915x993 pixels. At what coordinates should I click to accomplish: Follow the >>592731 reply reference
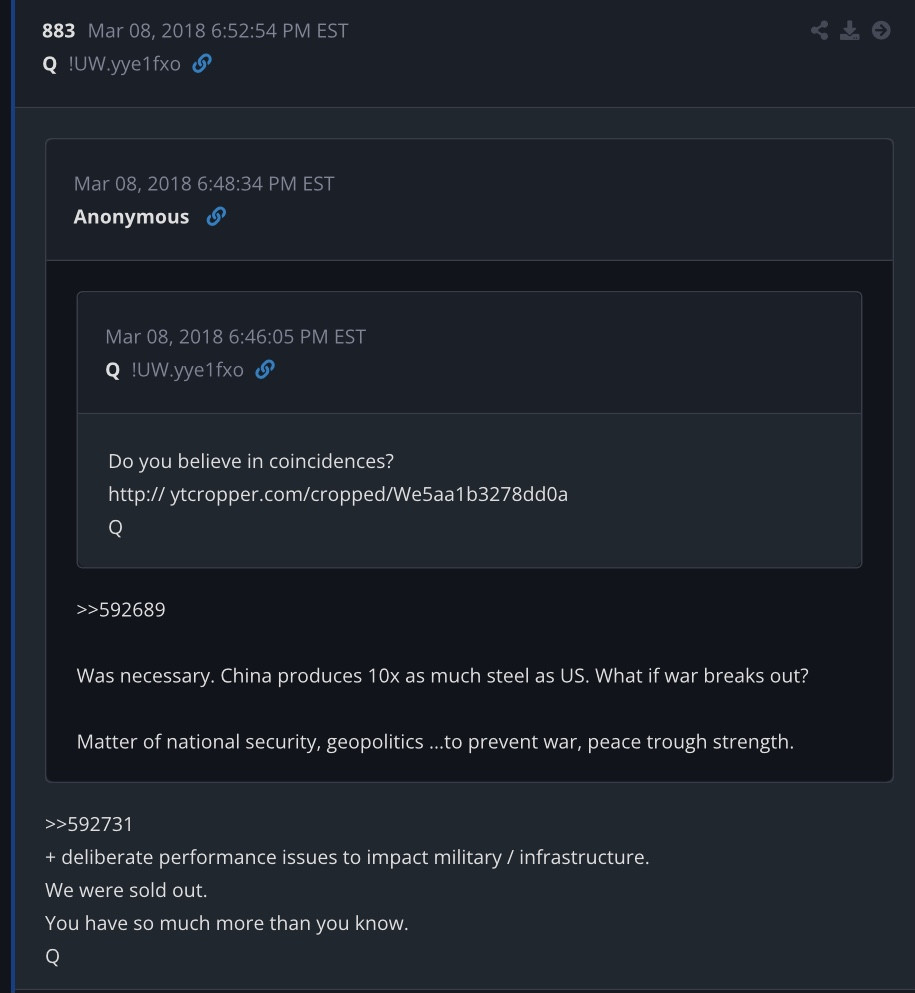point(89,825)
